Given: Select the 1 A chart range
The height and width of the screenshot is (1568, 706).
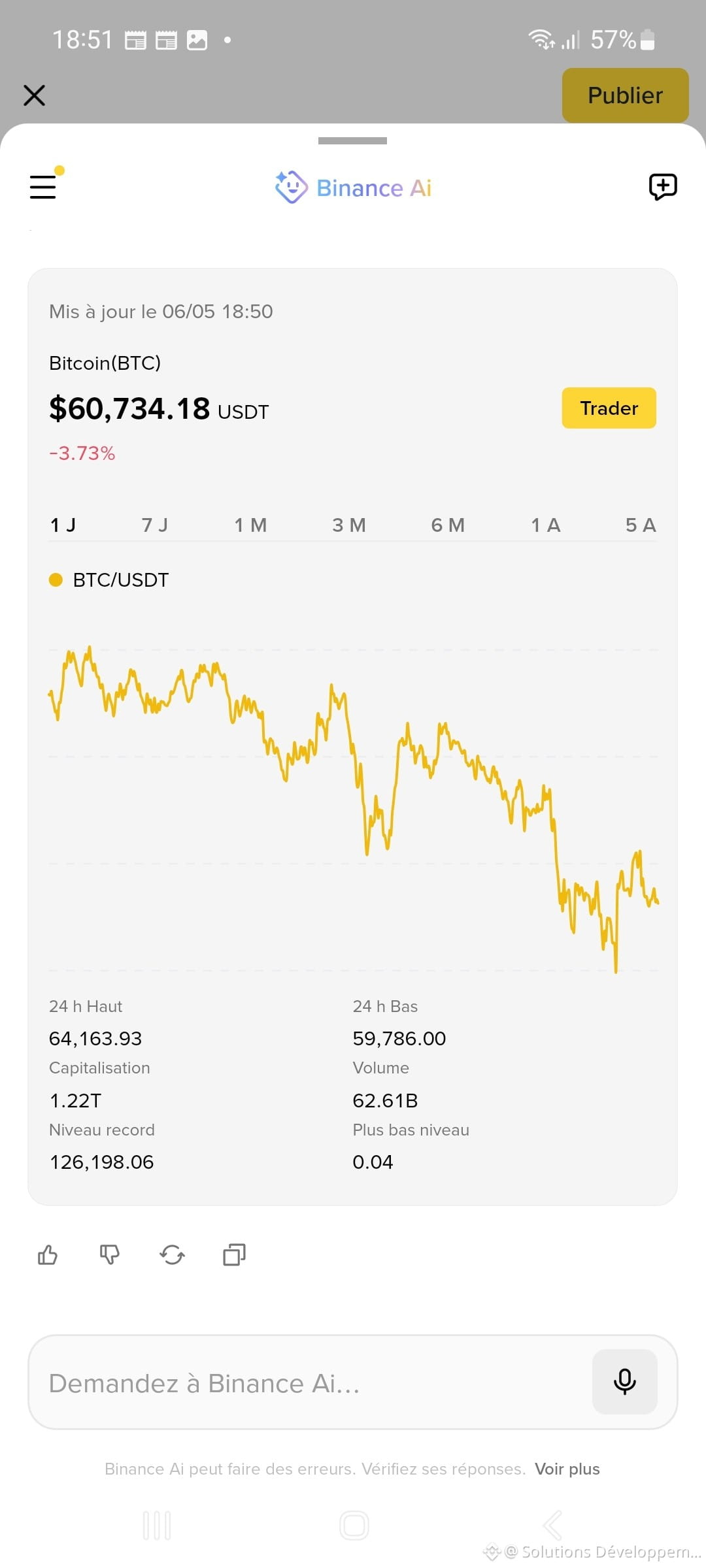Looking at the screenshot, I should 546,525.
